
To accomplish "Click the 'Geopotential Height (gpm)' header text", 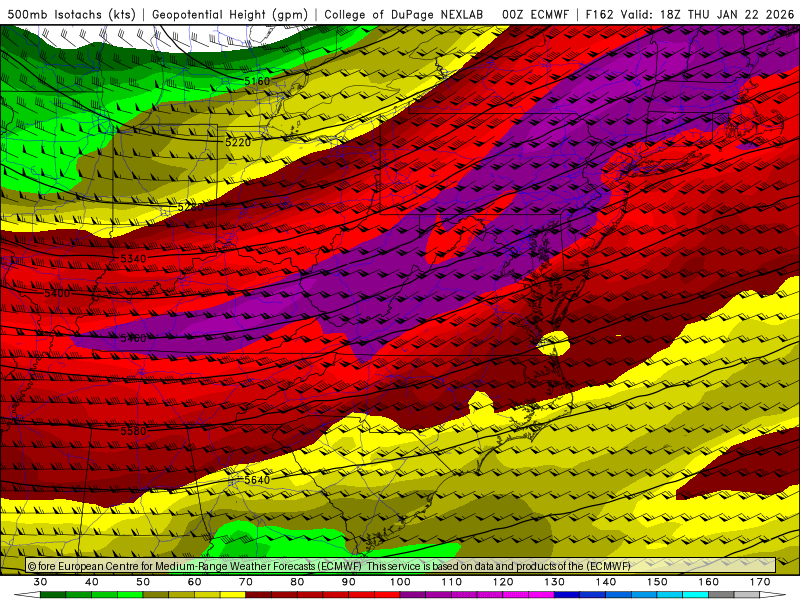I will [x=230, y=14].
